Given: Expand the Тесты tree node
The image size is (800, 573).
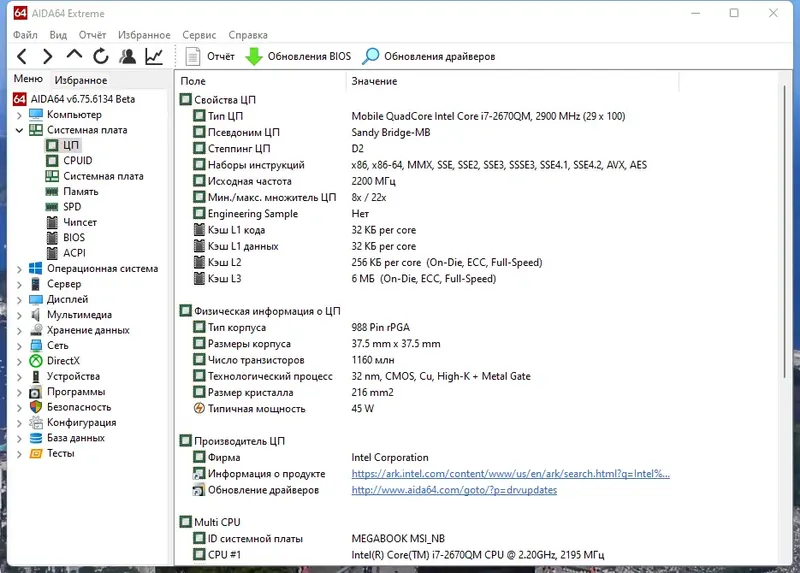Looking at the screenshot, I should (19, 454).
